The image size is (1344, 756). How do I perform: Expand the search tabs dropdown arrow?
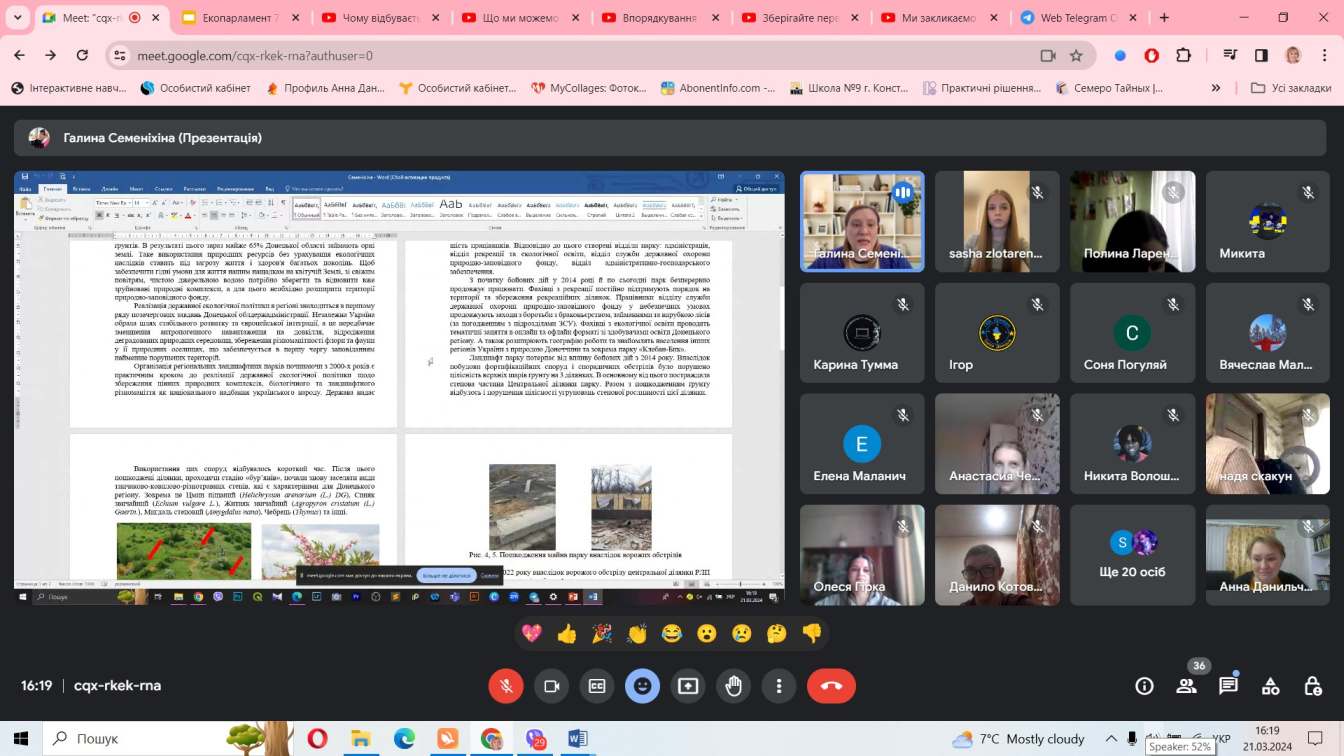pos(17,17)
